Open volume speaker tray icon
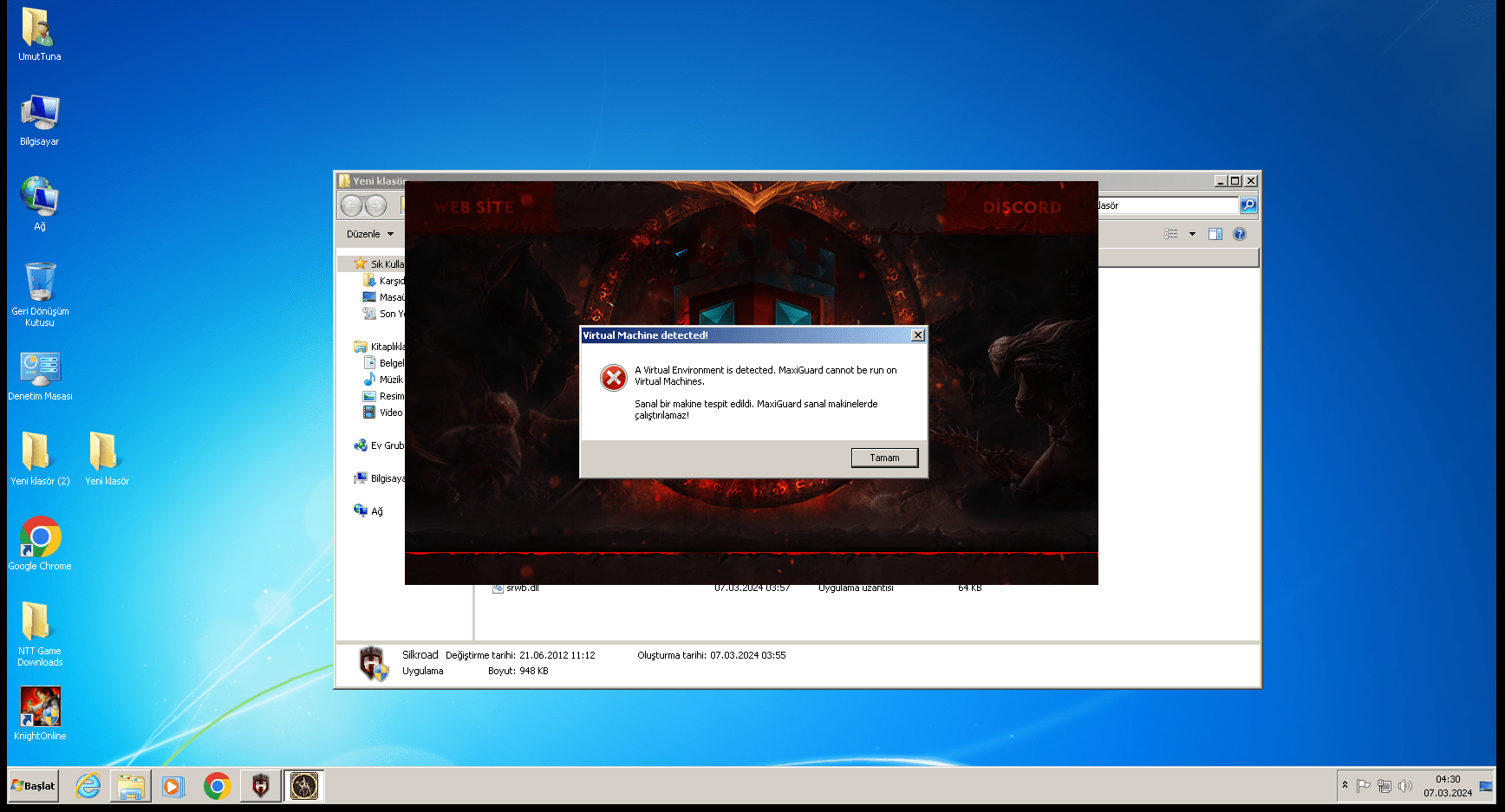The image size is (1505, 812). pyautogui.click(x=1405, y=786)
